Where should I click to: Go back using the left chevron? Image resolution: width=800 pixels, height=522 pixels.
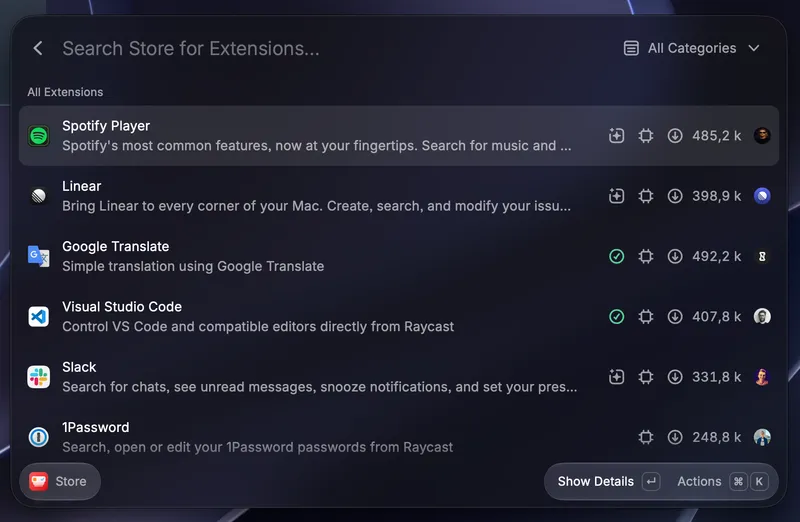pos(38,48)
